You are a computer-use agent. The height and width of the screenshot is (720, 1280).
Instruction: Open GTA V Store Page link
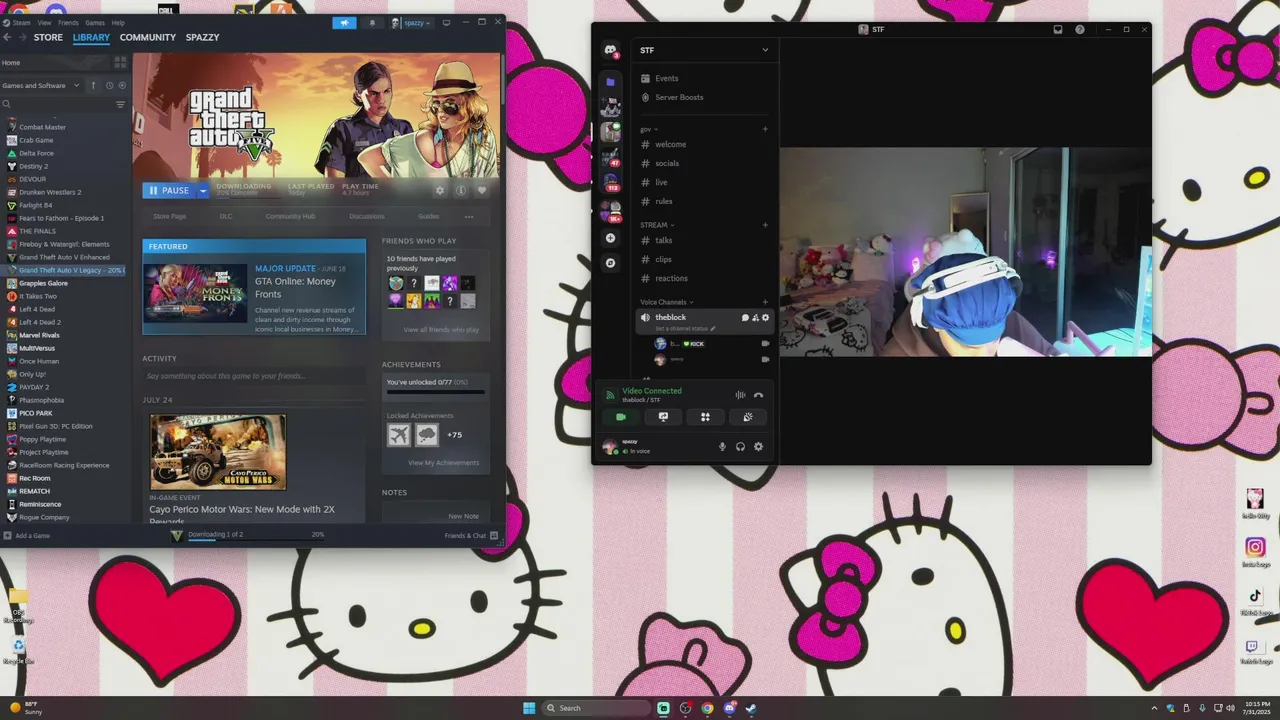[169, 216]
